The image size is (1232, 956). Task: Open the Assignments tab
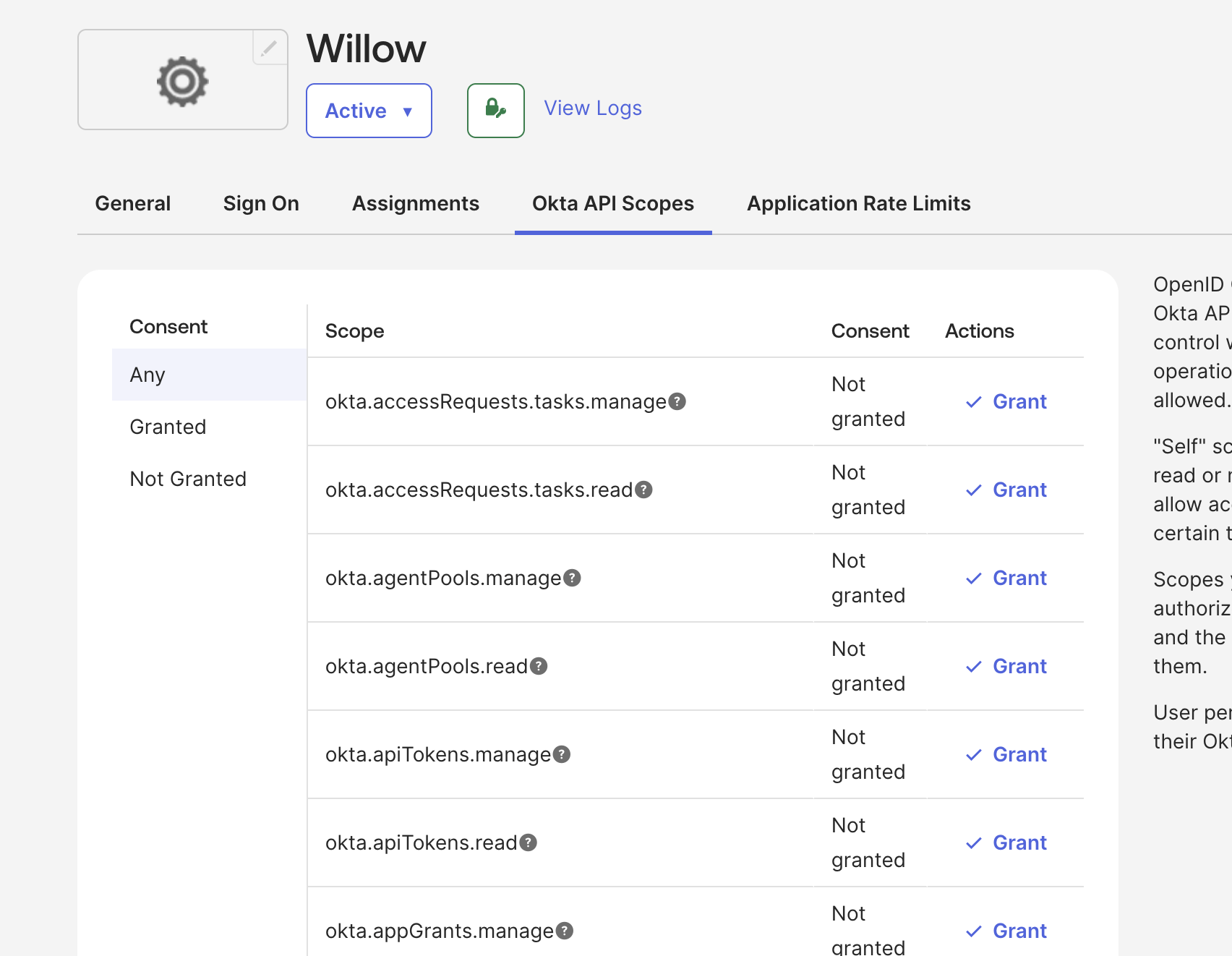pyautogui.click(x=416, y=204)
